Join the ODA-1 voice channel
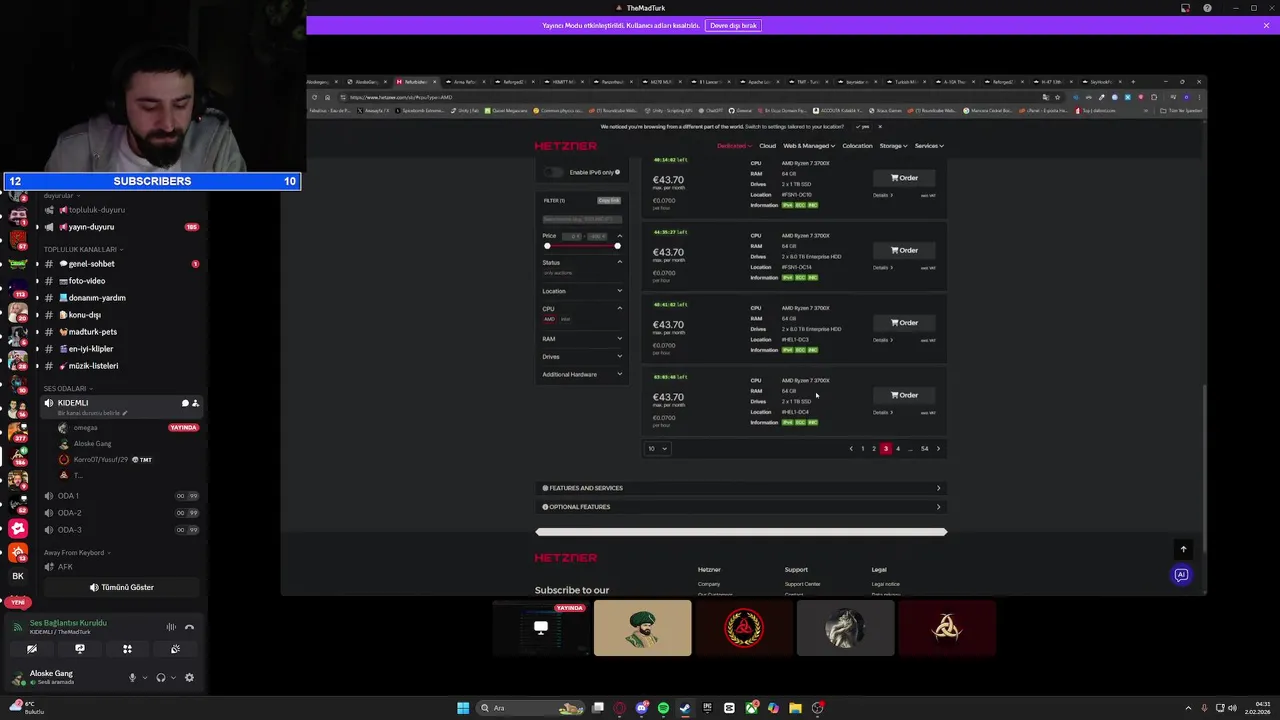 point(120,496)
